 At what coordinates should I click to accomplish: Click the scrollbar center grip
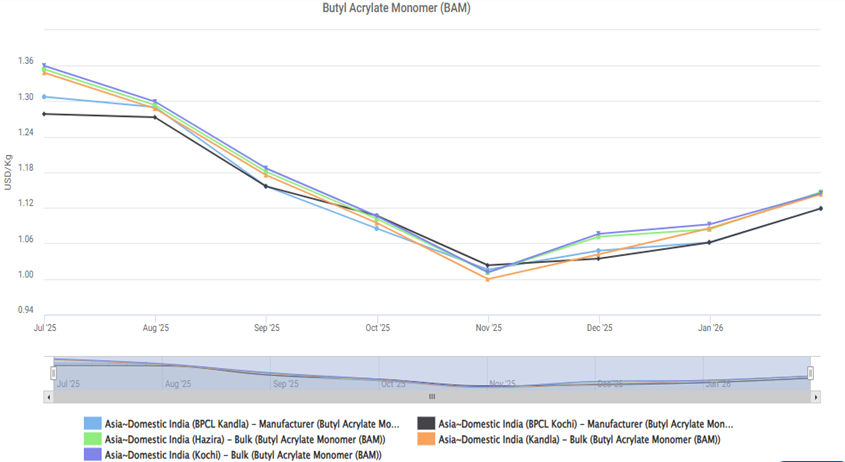pos(432,397)
